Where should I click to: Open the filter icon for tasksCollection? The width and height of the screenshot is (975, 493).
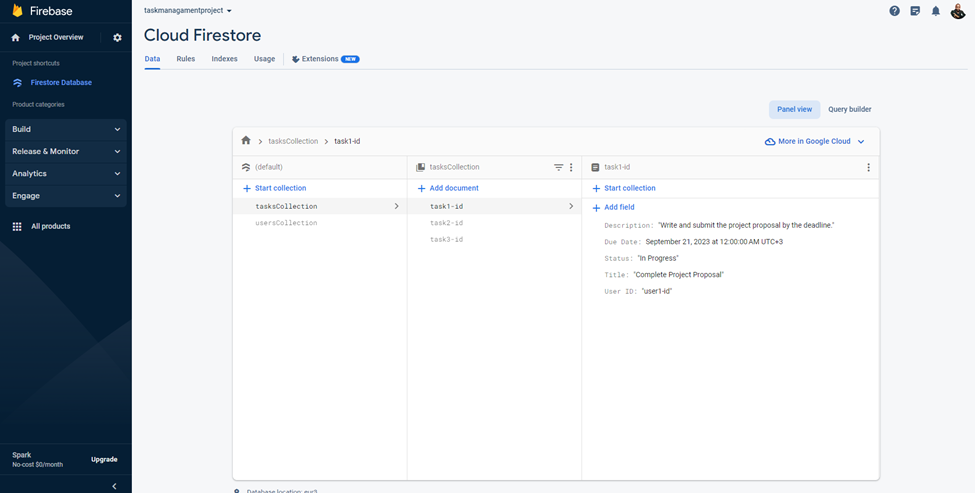tap(558, 167)
